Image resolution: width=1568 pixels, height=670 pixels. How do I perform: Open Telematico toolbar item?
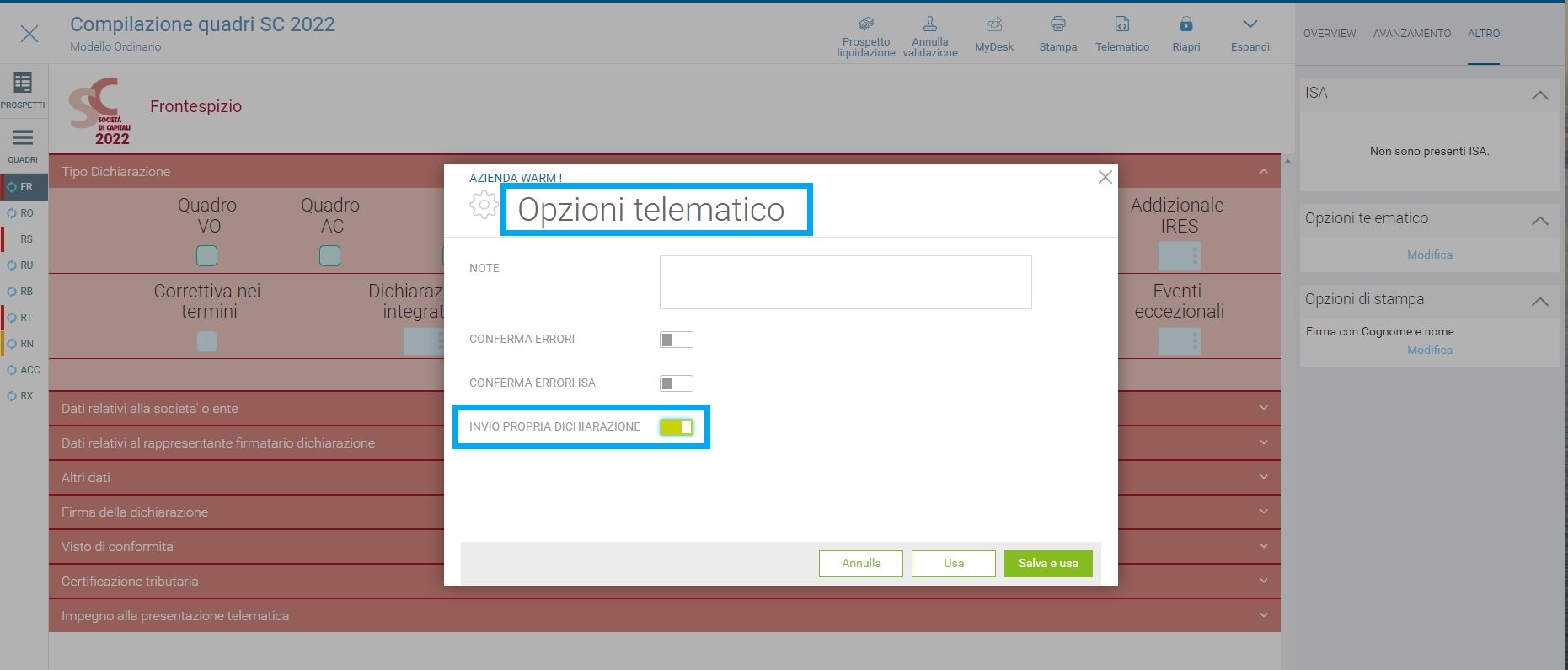click(1122, 36)
